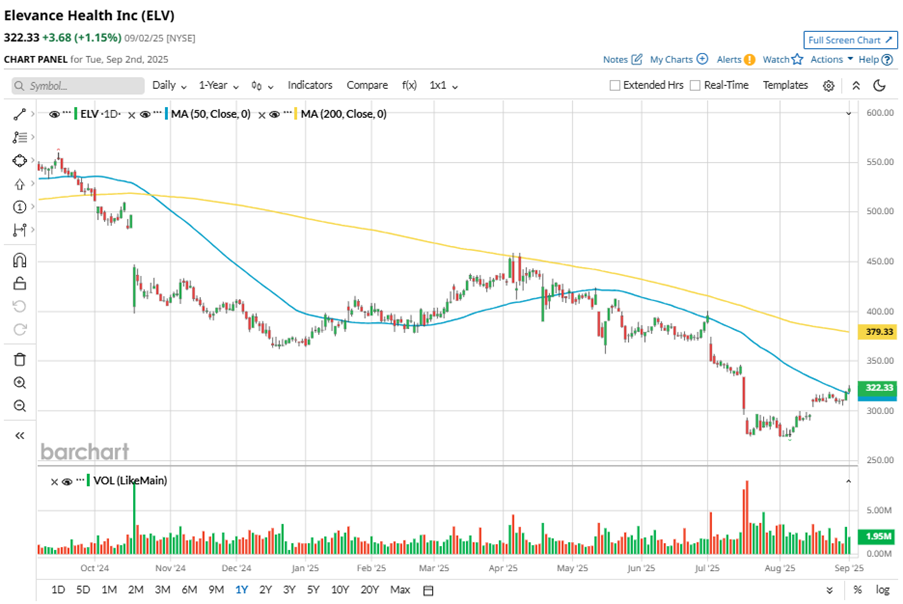Hide the ELV price series

54,114
